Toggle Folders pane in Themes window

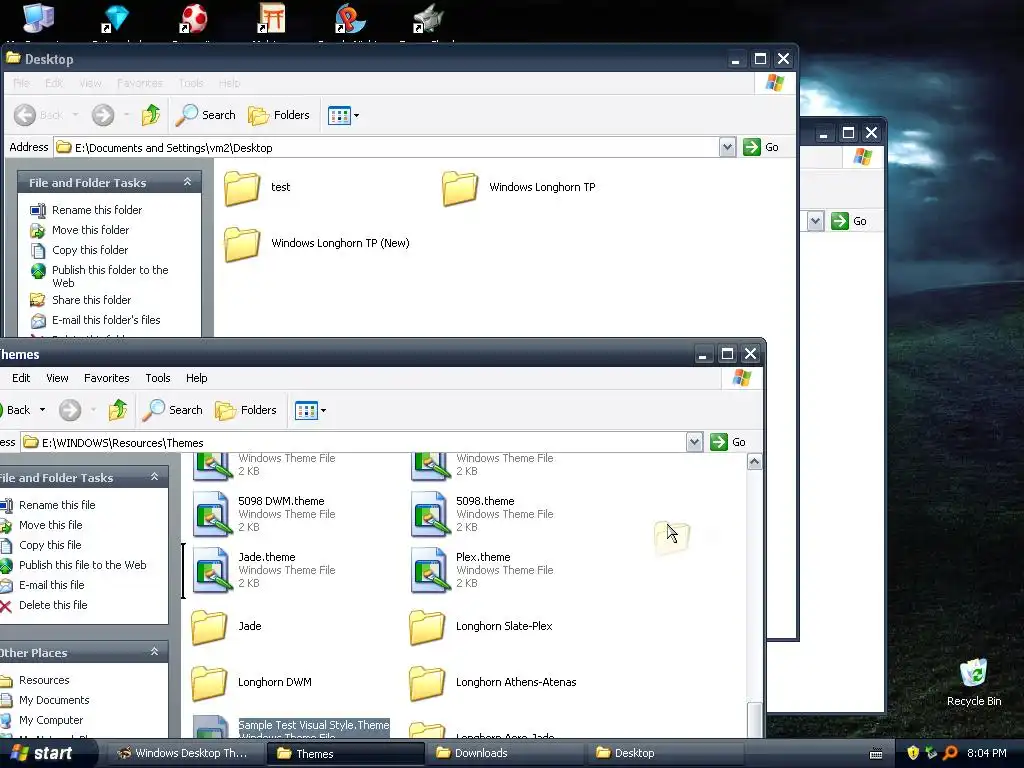pos(246,410)
